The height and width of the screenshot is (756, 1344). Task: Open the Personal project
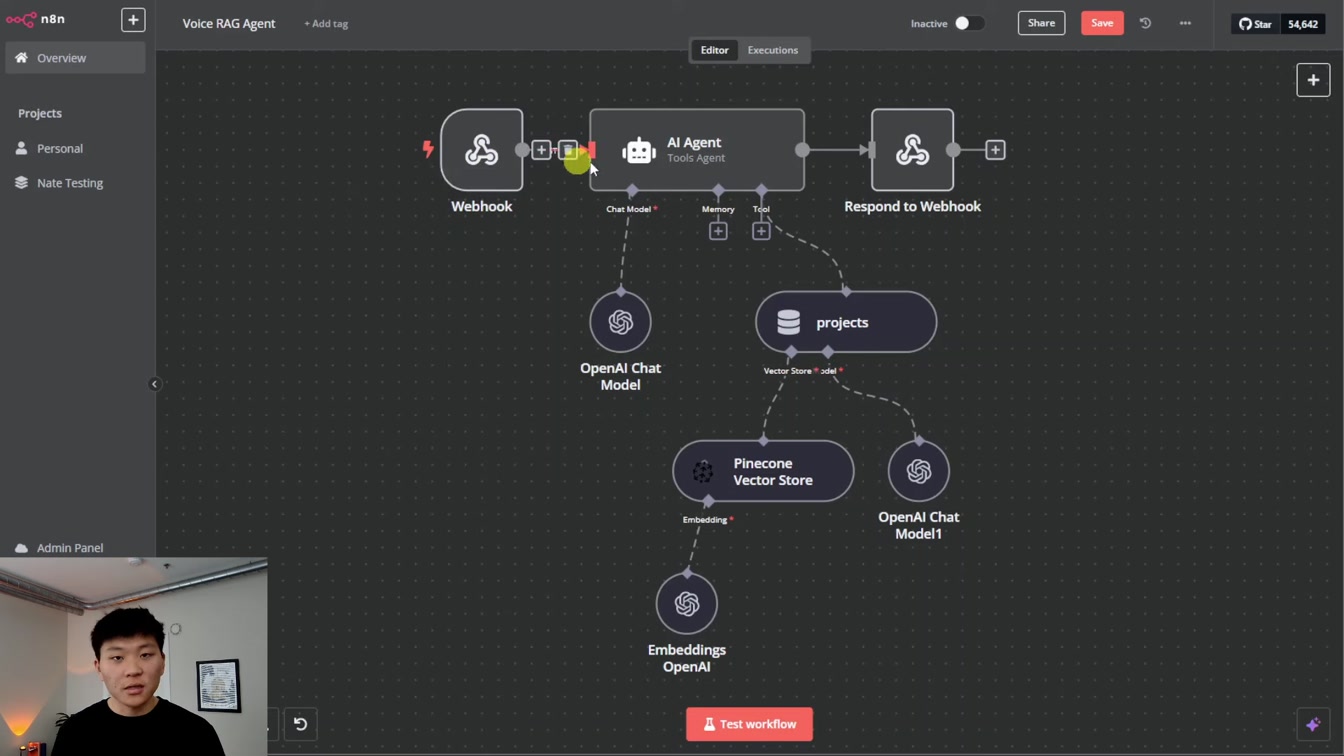[x=60, y=148]
